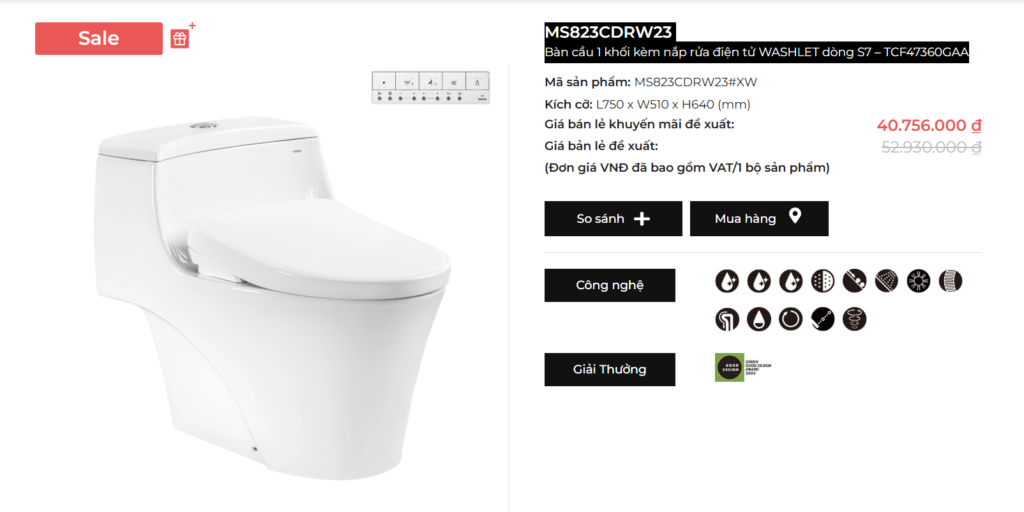Click the shower spray technology icon

click(x=887, y=281)
